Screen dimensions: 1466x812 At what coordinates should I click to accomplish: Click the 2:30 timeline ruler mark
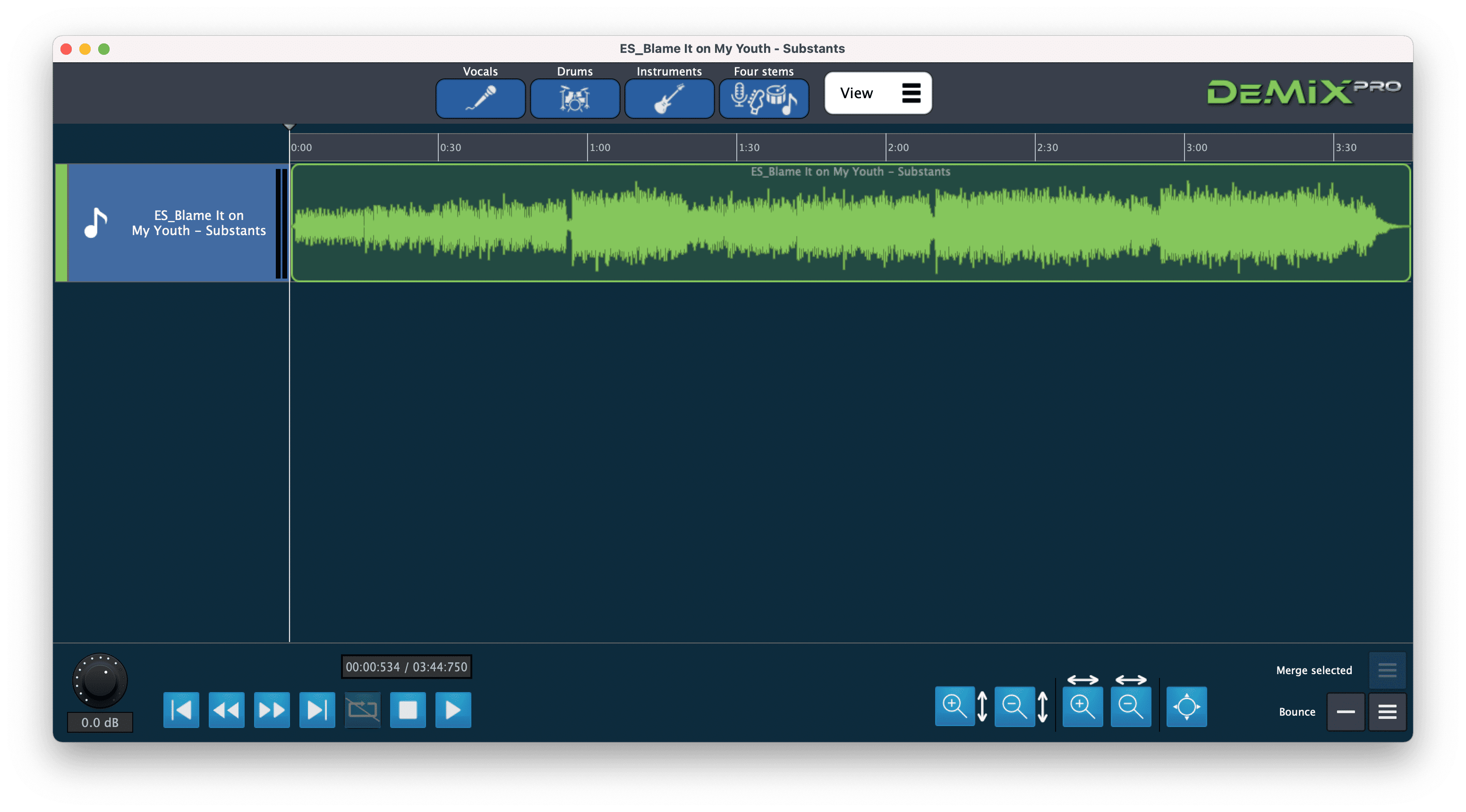pyautogui.click(x=1047, y=147)
